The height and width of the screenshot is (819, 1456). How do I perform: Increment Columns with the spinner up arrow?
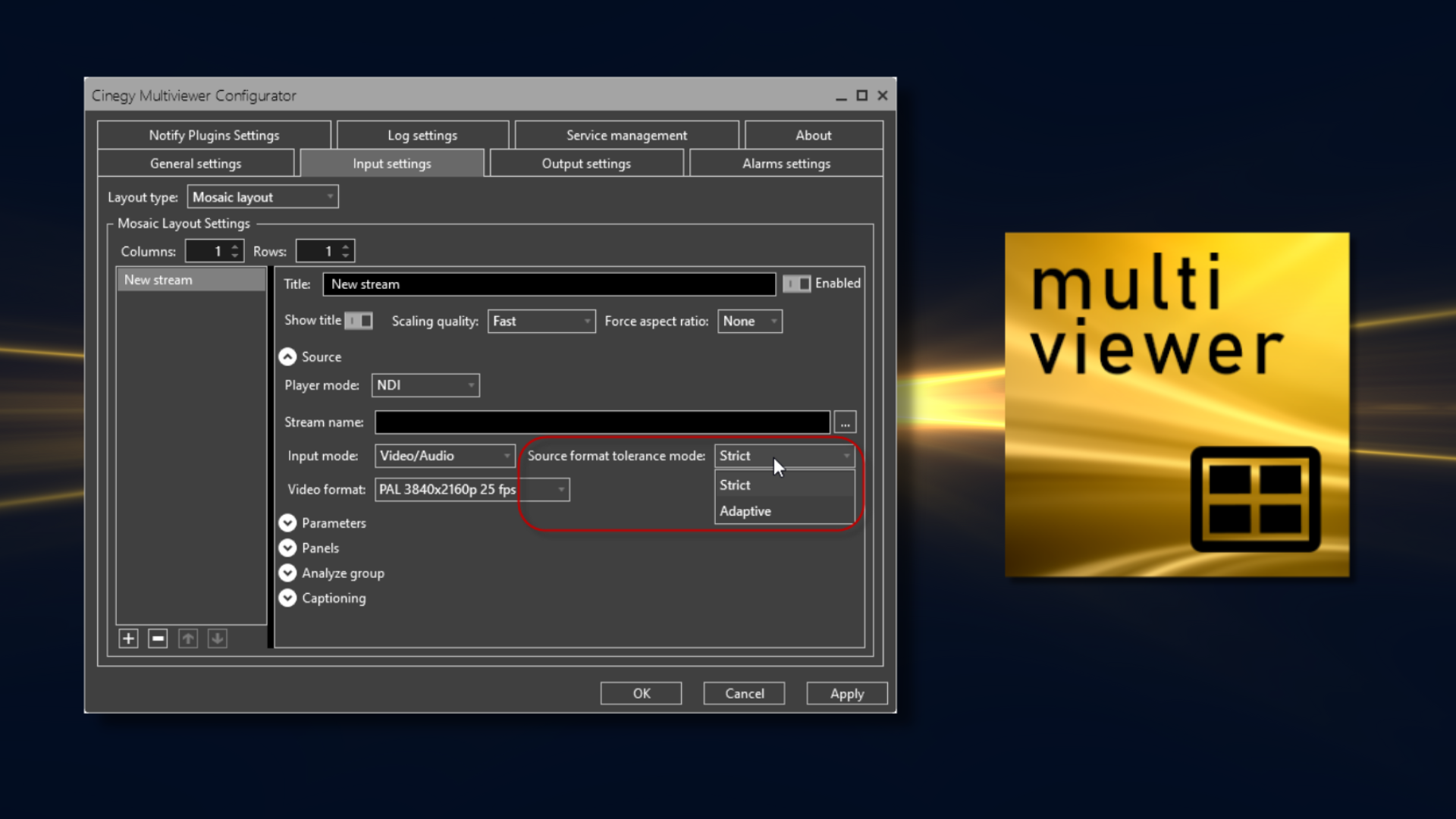[x=234, y=246]
